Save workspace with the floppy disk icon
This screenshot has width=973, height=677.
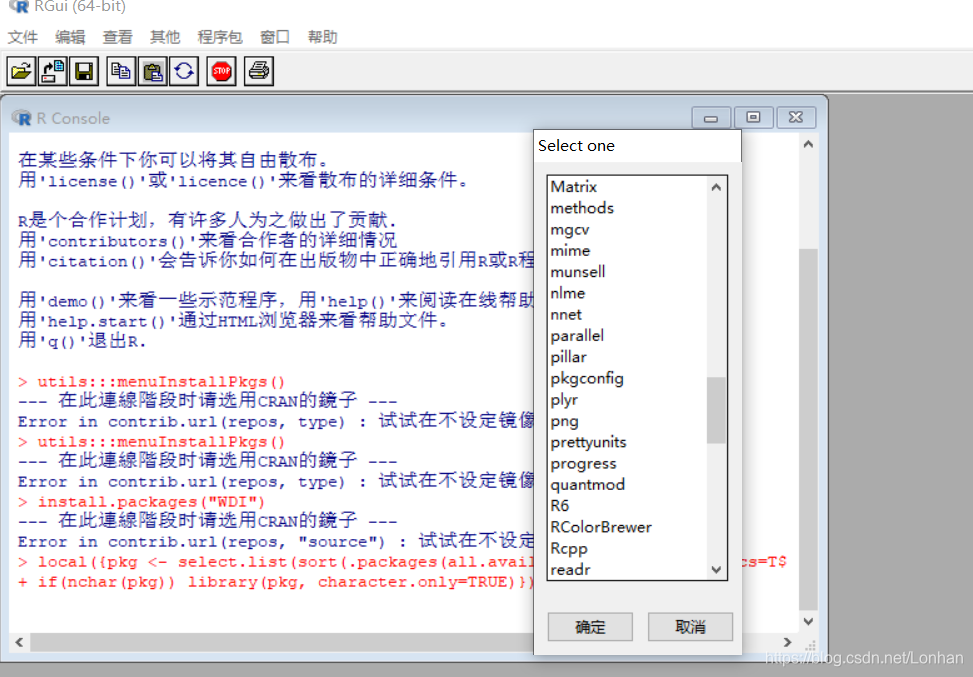84,71
